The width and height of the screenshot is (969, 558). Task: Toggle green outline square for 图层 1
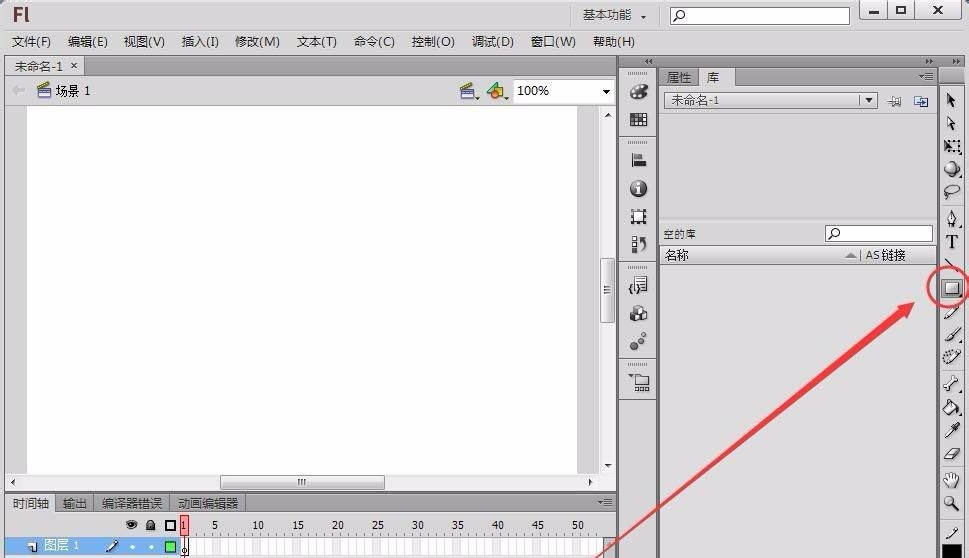[171, 546]
